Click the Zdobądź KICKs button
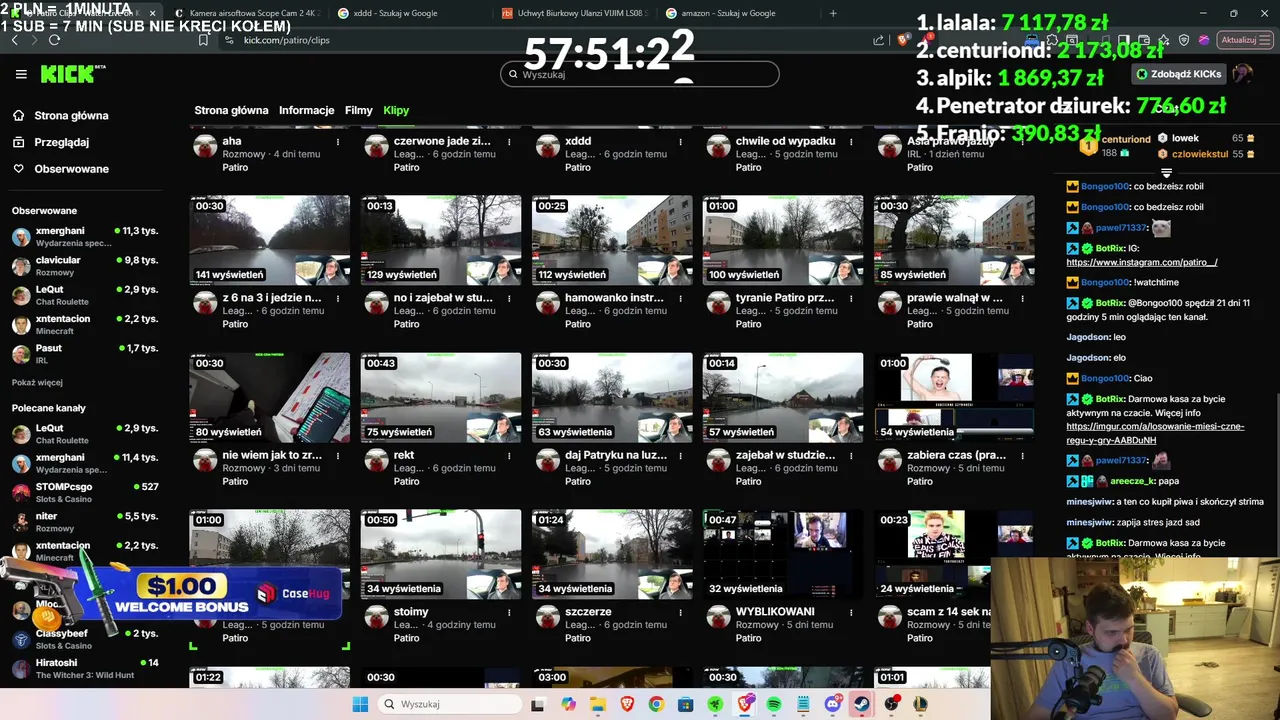This screenshot has width=1280, height=720. tap(1178, 74)
